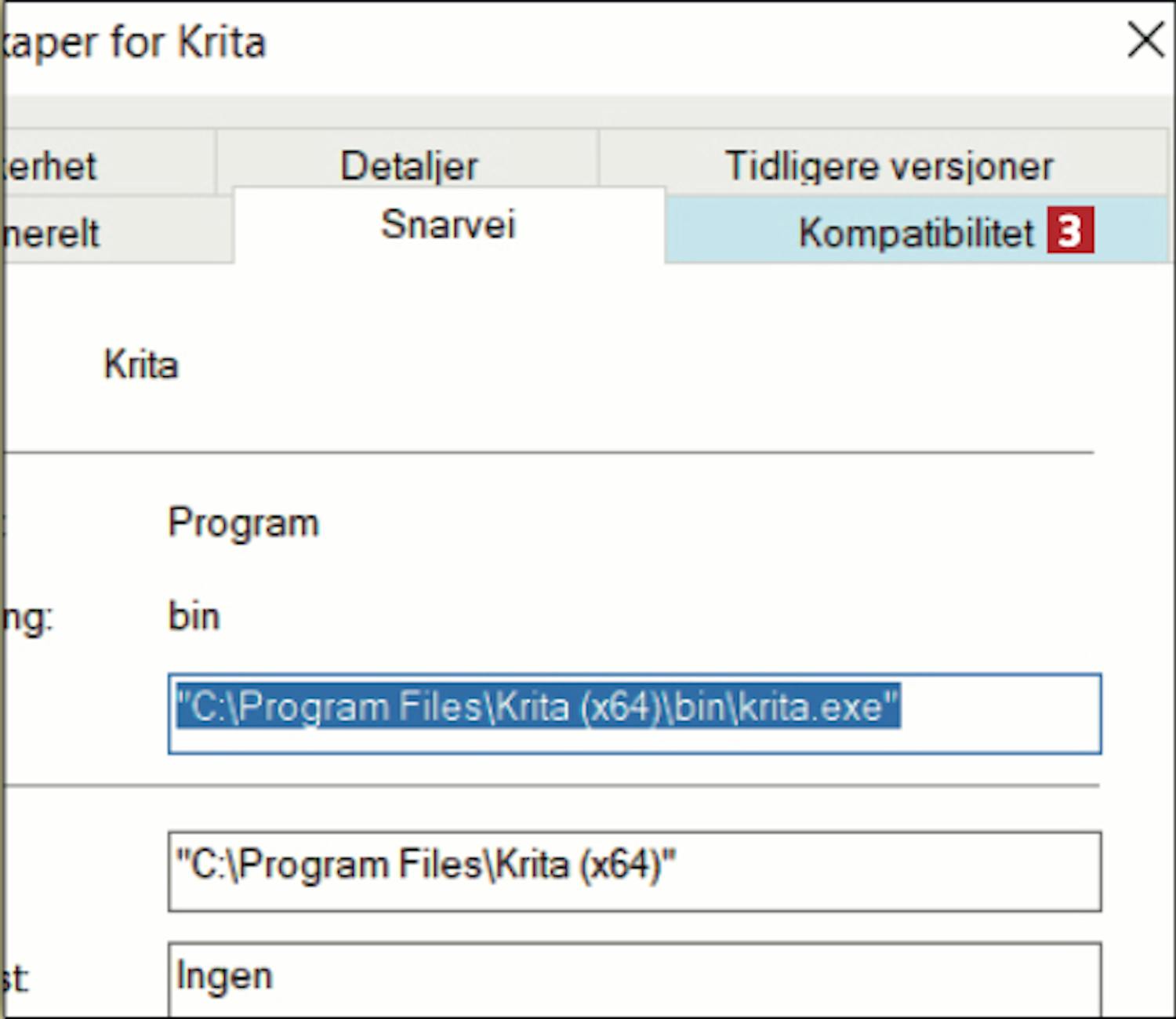Click blank area right of Krita name

click(x=627, y=365)
